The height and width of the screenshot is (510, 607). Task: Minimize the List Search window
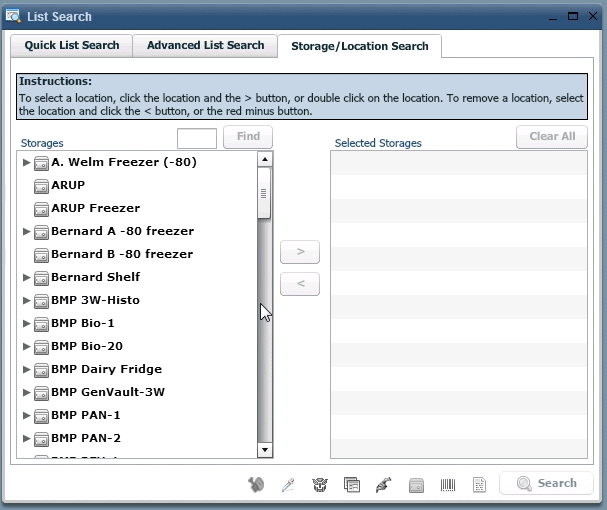552,17
